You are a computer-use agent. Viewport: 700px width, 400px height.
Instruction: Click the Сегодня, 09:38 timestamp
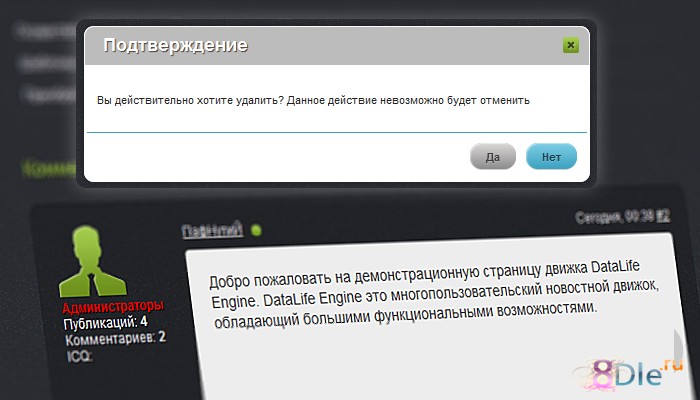(x=615, y=217)
